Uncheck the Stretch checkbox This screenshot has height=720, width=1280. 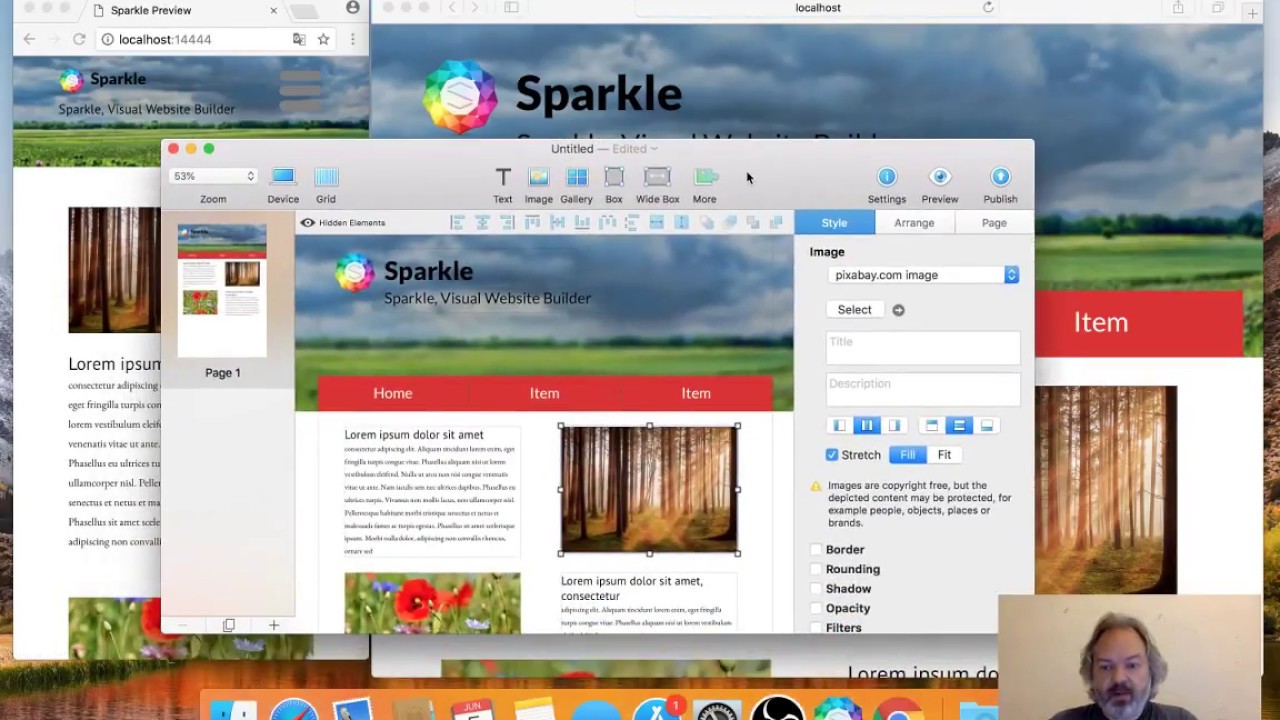(832, 455)
